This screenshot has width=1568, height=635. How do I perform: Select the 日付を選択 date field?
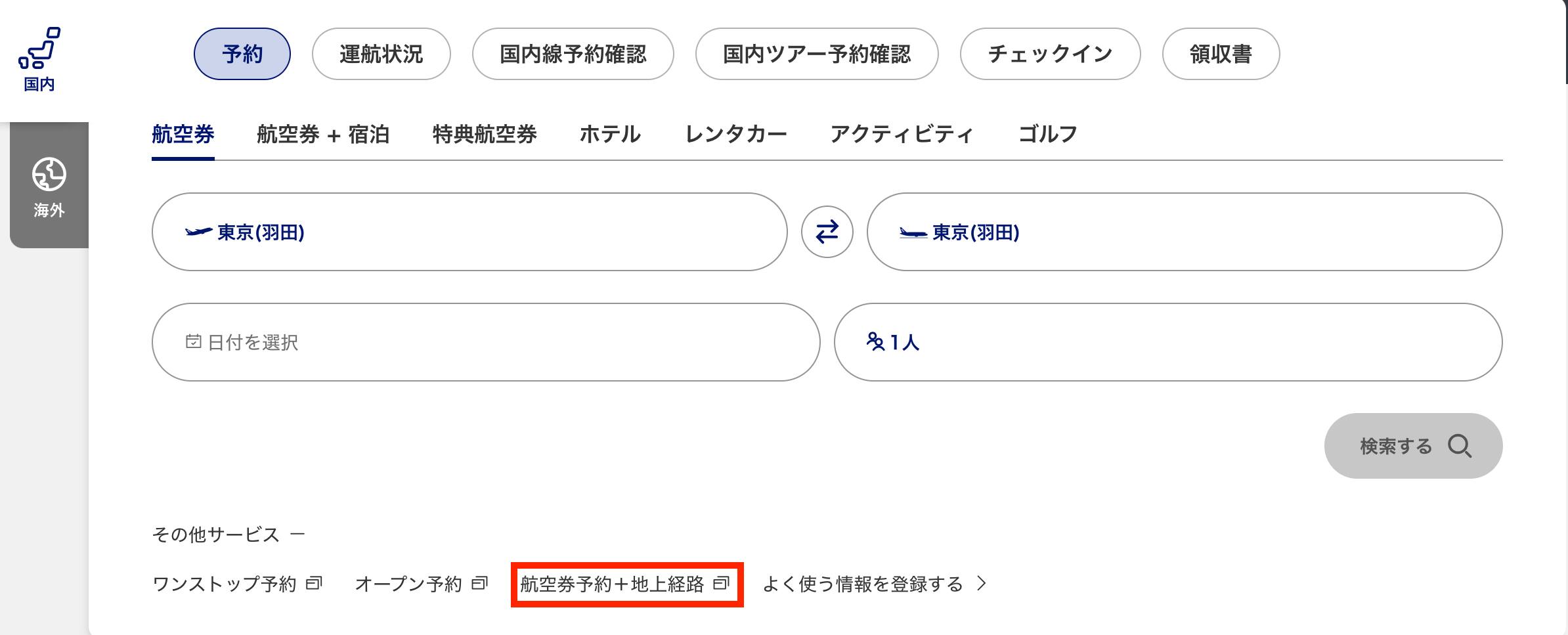[485, 342]
